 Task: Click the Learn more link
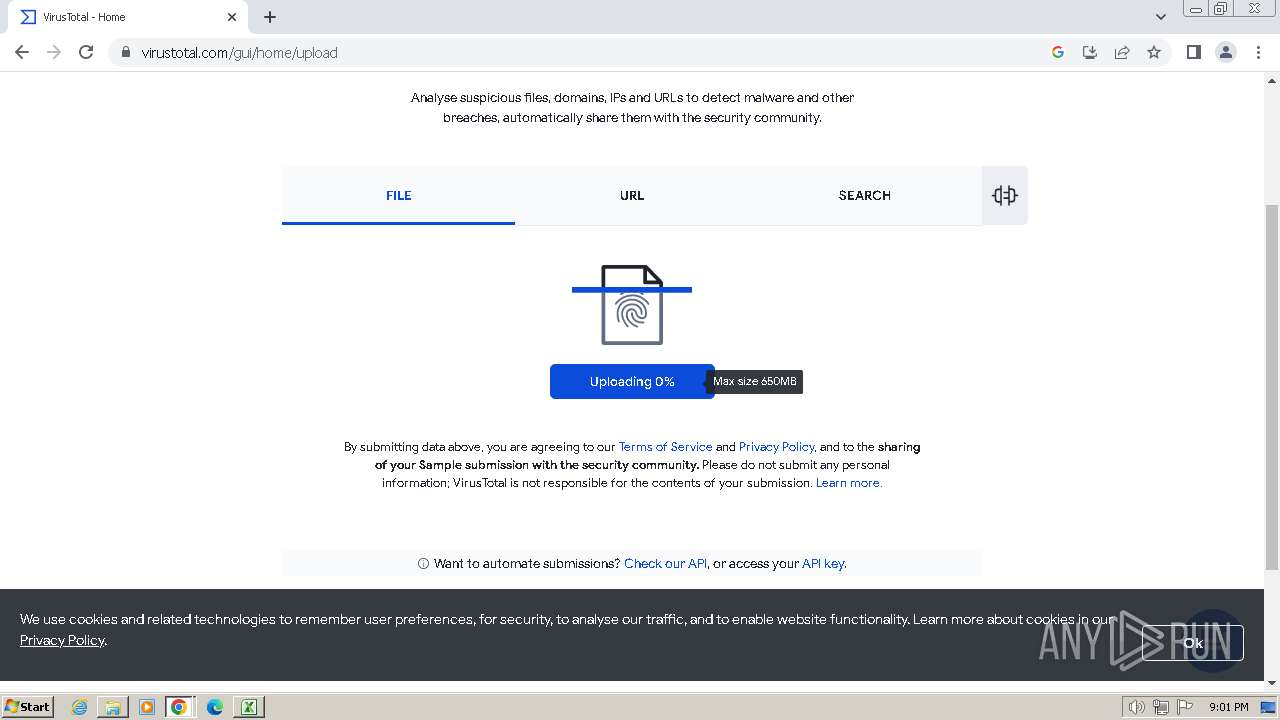(x=848, y=483)
